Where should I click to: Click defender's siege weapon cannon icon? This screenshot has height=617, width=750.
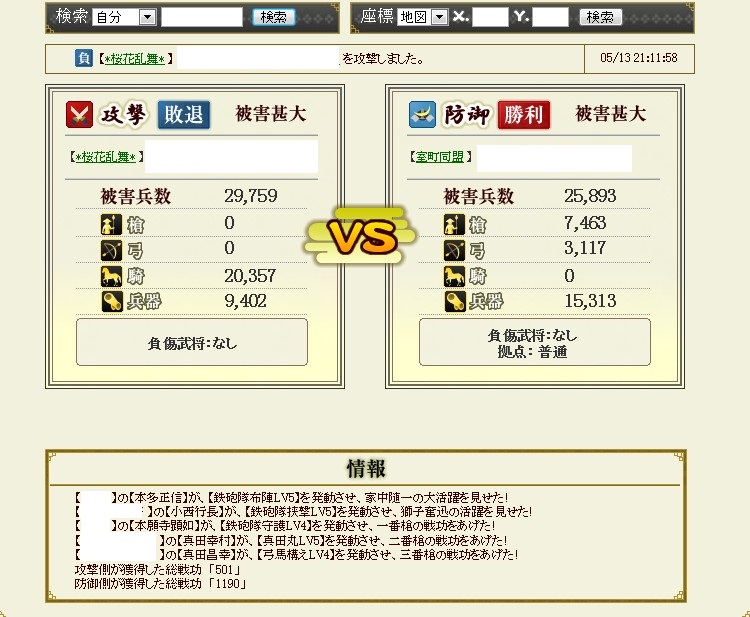tap(455, 301)
